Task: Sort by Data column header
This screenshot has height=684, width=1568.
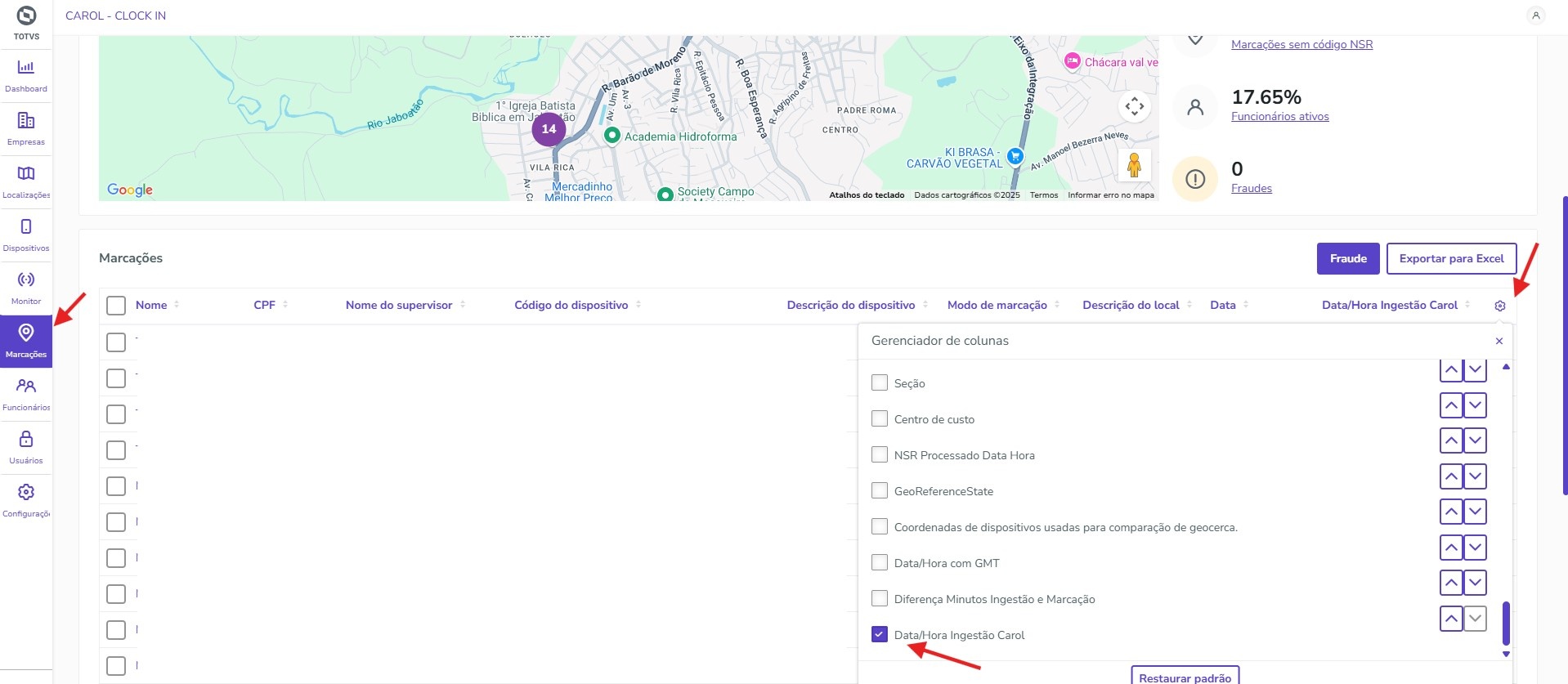Action: (1222, 305)
